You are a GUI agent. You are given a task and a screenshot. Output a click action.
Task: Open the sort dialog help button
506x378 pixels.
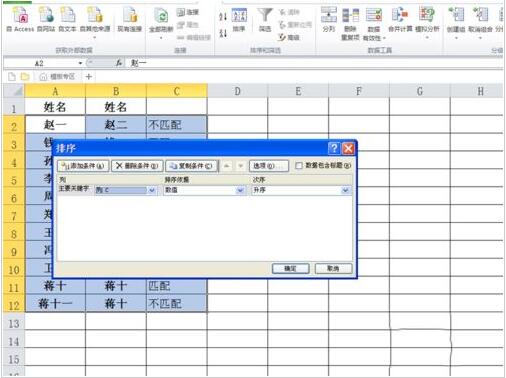[334, 148]
